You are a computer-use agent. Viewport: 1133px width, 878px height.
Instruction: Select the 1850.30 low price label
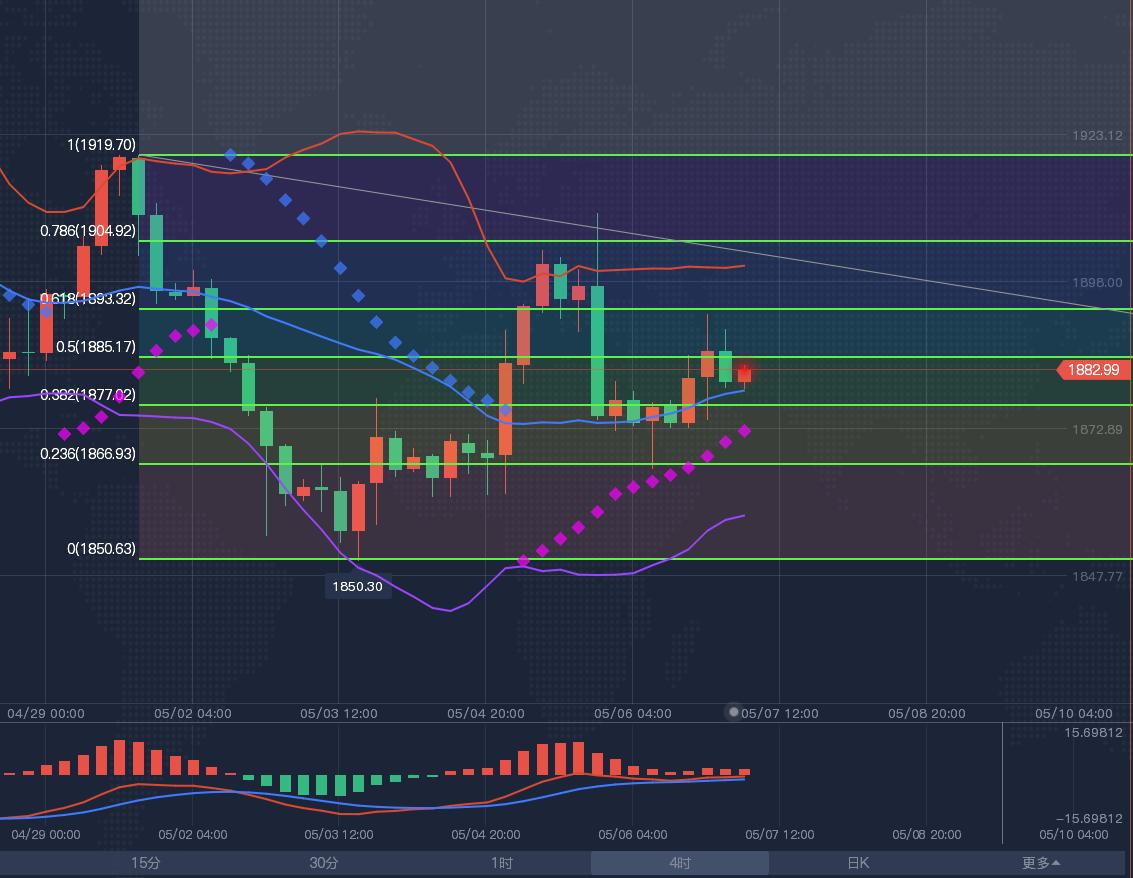(358, 587)
